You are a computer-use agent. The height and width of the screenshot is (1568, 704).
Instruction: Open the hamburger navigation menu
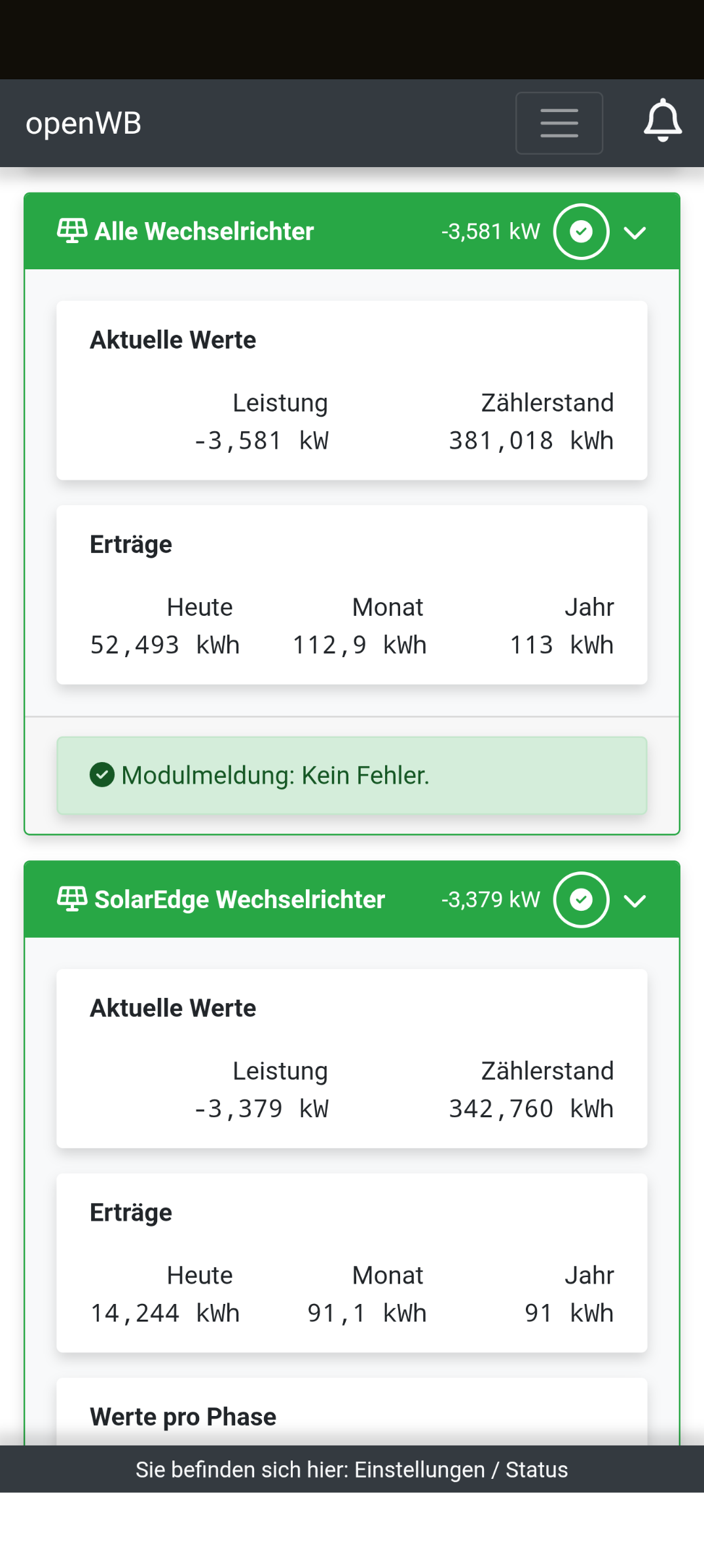[559, 123]
